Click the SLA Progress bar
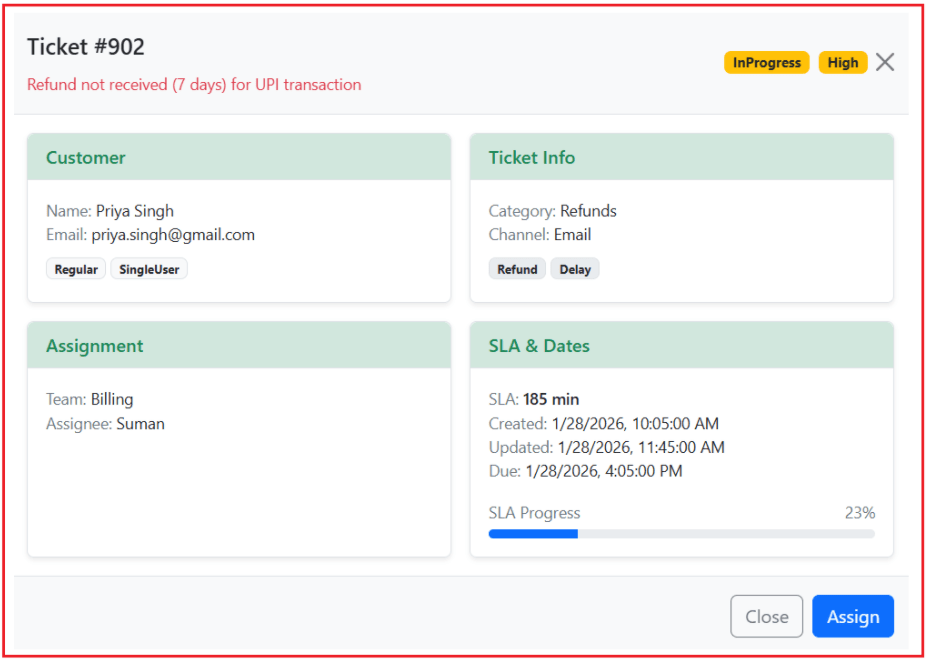The height and width of the screenshot is (662, 928). tap(681, 534)
